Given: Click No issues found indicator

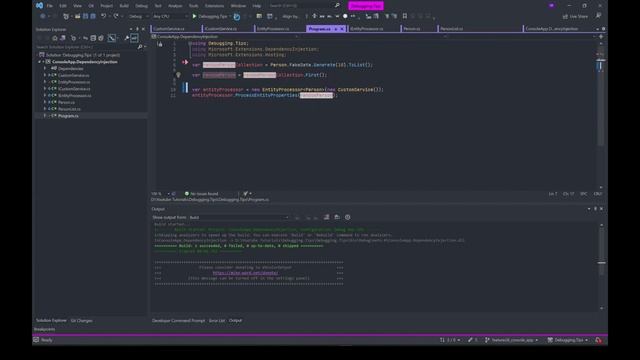Looking at the screenshot, I should (x=202, y=193).
